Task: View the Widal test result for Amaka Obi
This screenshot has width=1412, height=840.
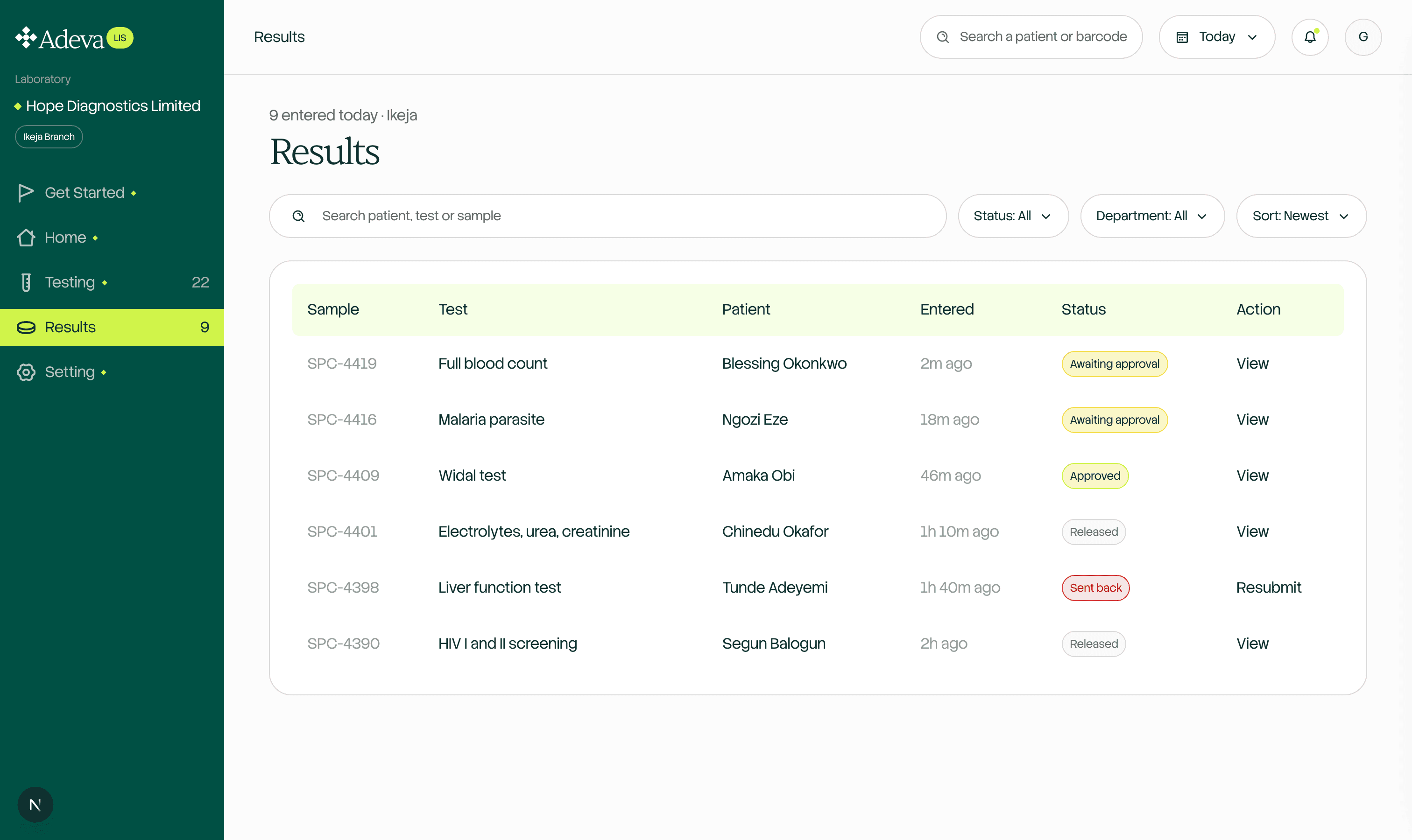Action: [1252, 476]
